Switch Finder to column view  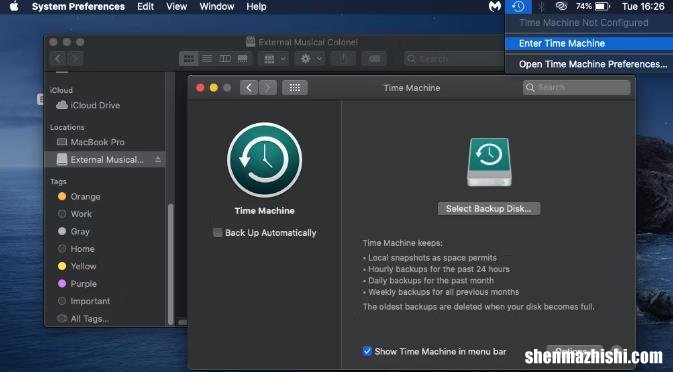coord(225,59)
